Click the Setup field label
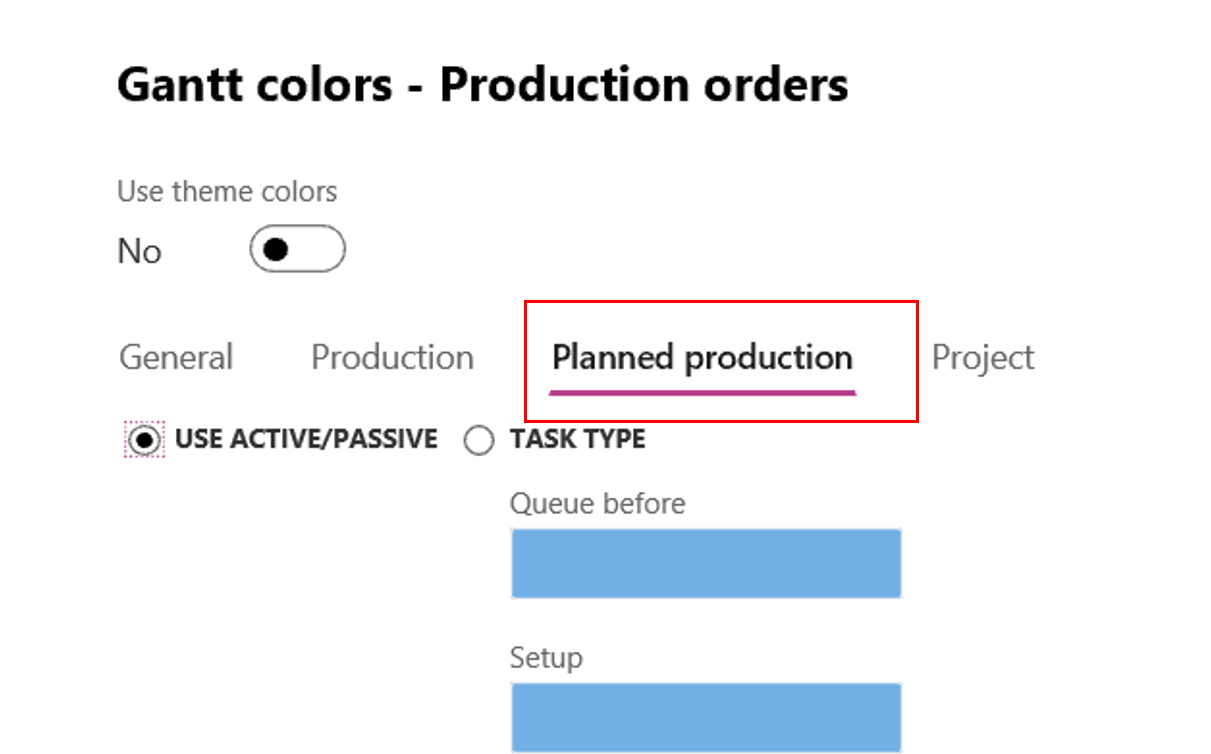1211x754 pixels. 545,657
